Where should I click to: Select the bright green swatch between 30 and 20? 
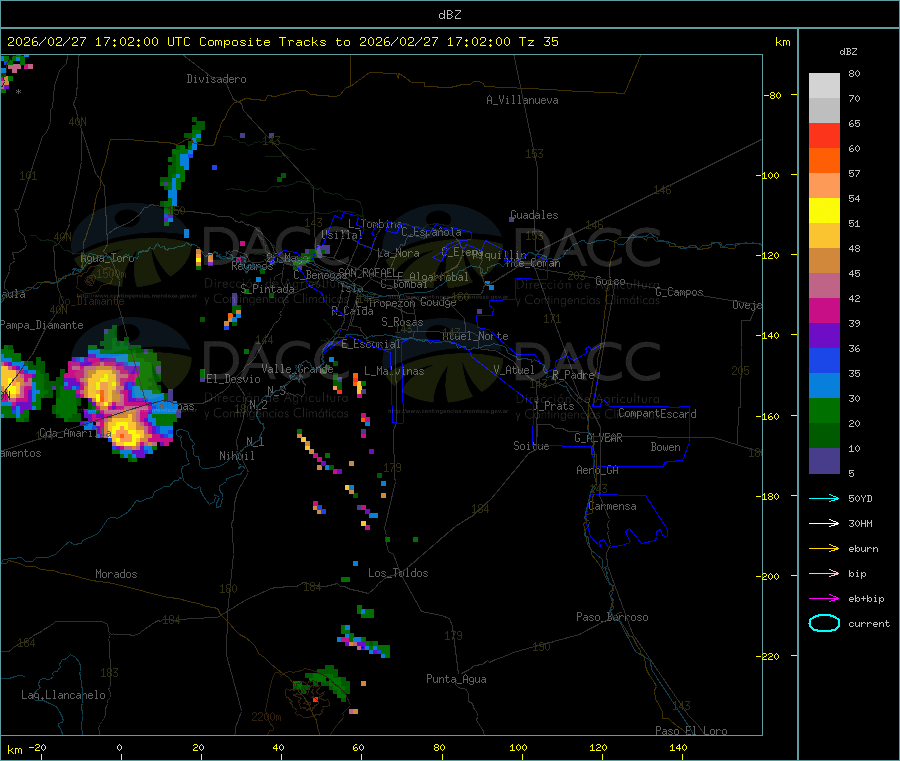click(824, 410)
